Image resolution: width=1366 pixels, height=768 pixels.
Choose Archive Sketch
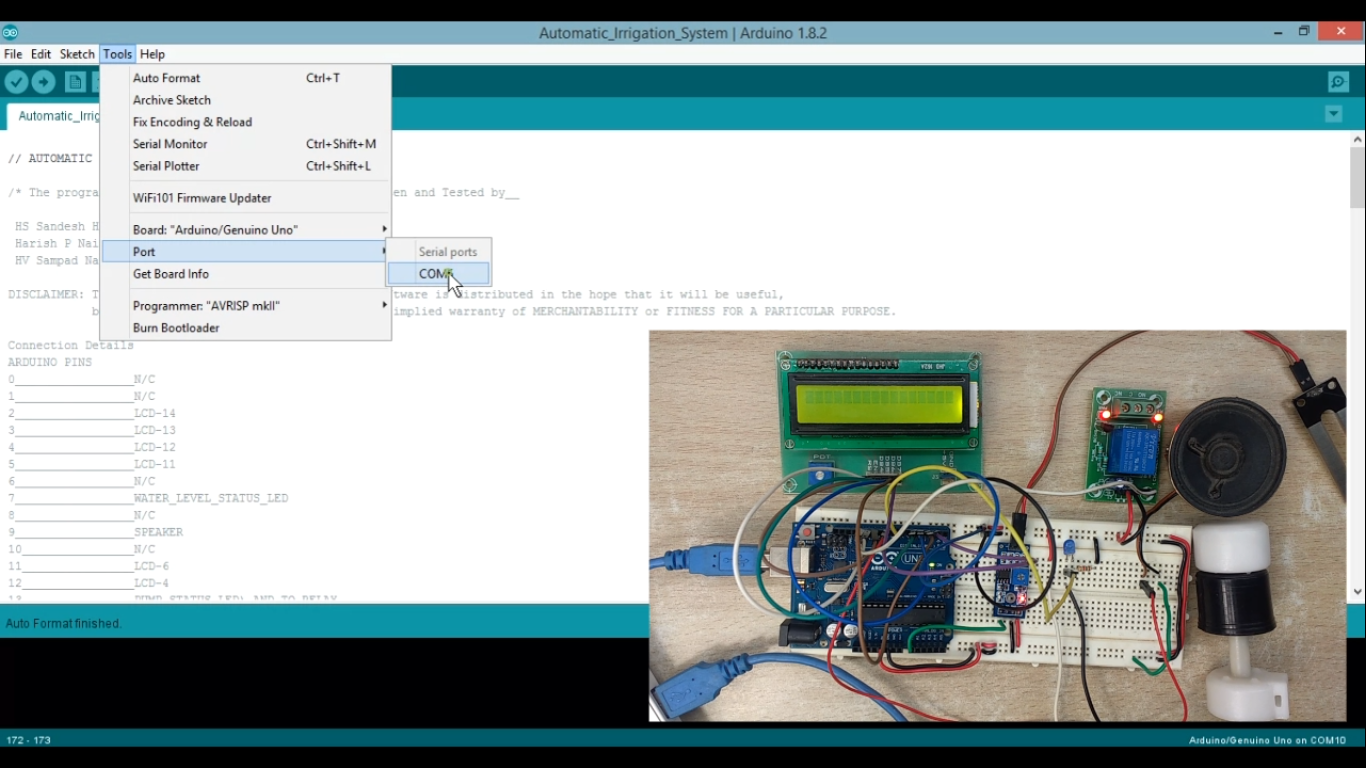171,99
